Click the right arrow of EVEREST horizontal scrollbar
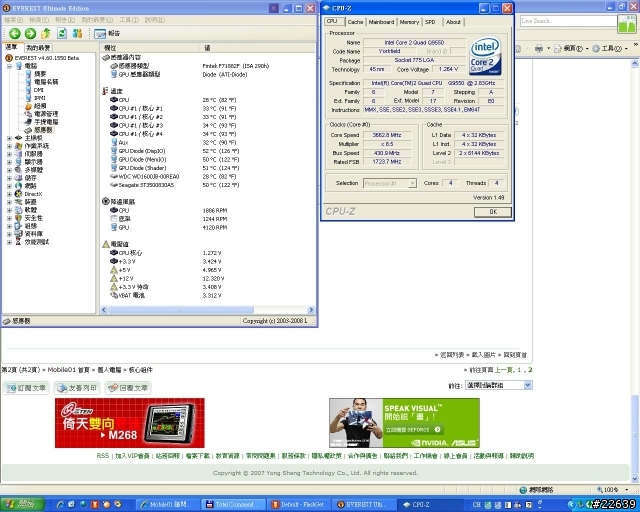This screenshot has height=512, width=640. coord(311,310)
